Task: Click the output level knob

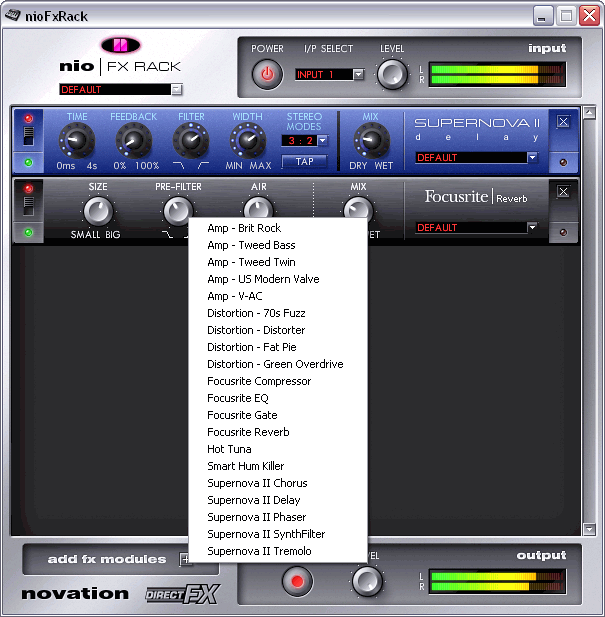Action: tap(367, 581)
